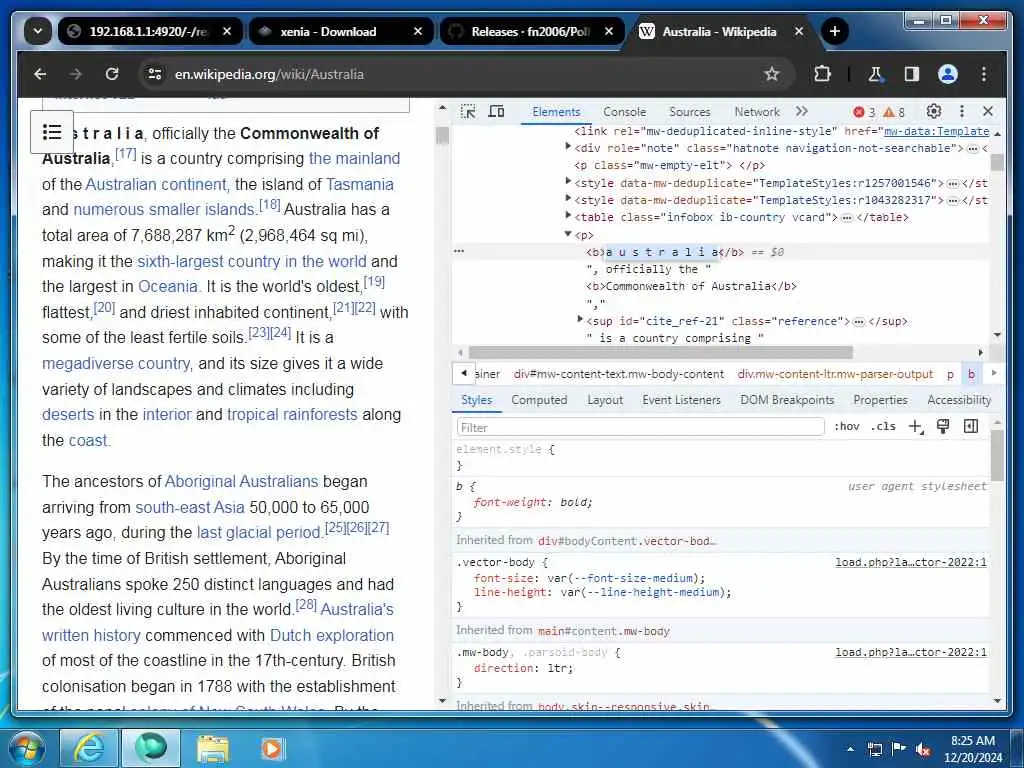Open the Event Listeners tab
1024x768 pixels.
(x=681, y=400)
